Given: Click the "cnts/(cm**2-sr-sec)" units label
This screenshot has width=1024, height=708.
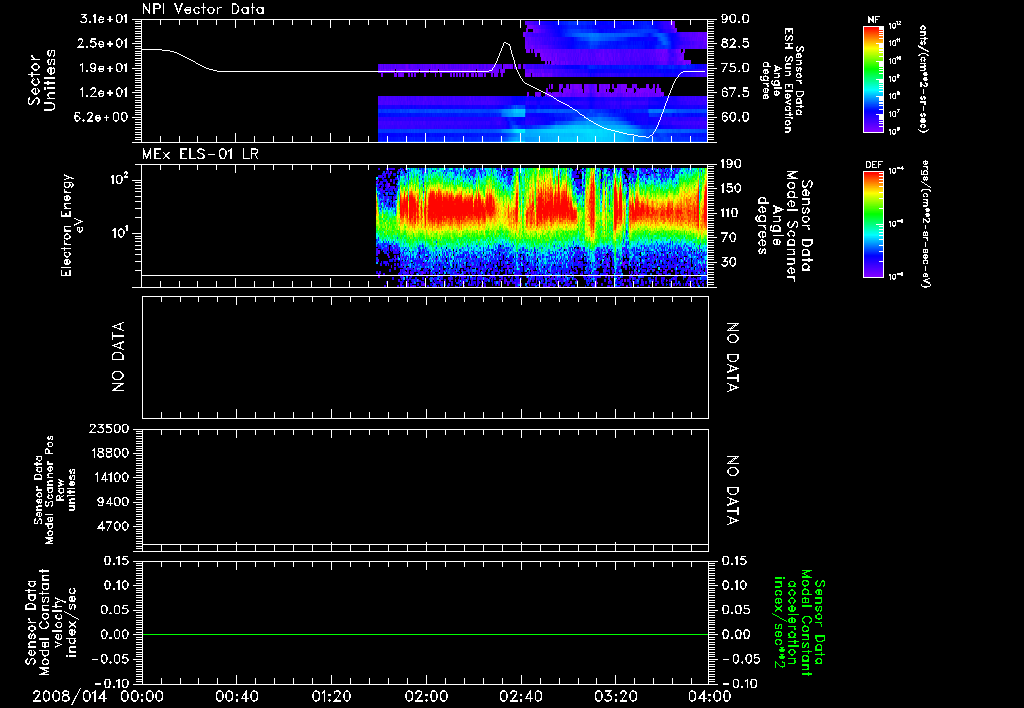Looking at the screenshot, I should [x=923, y=79].
